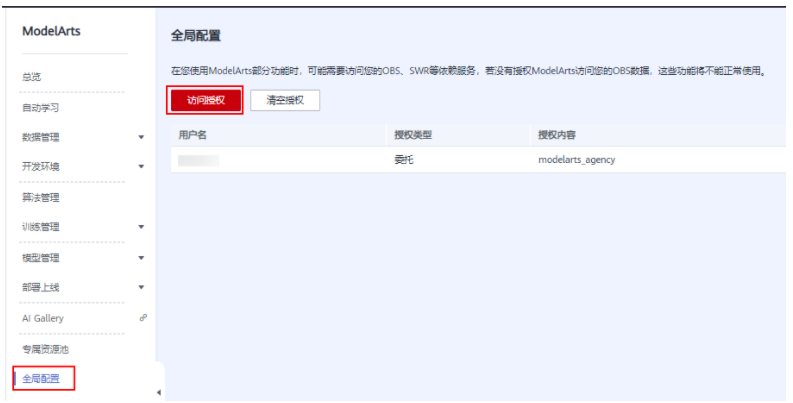
Task: Click 模型管理 menu label
Action: point(40,258)
